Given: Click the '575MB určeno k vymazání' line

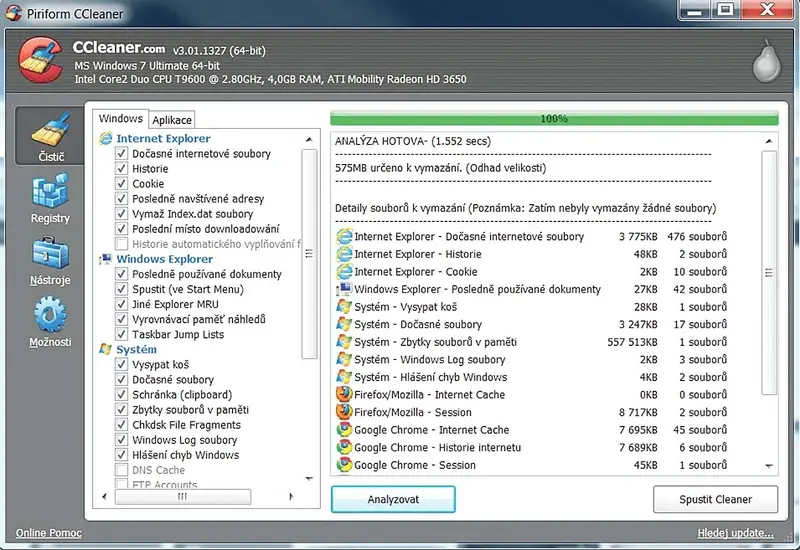Looking at the screenshot, I should coord(440,168).
